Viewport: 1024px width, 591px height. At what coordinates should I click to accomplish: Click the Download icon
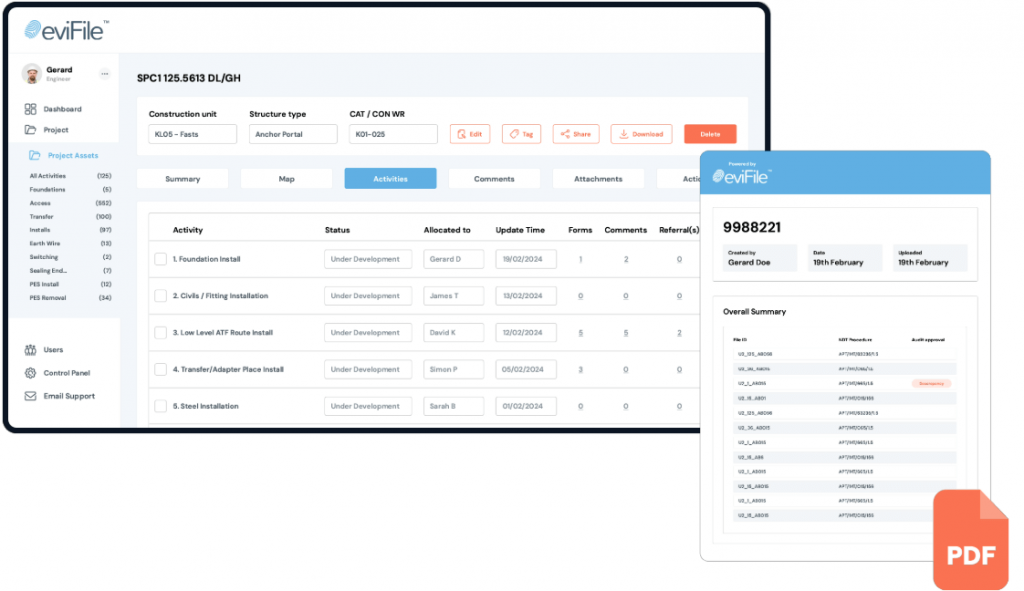[624, 133]
